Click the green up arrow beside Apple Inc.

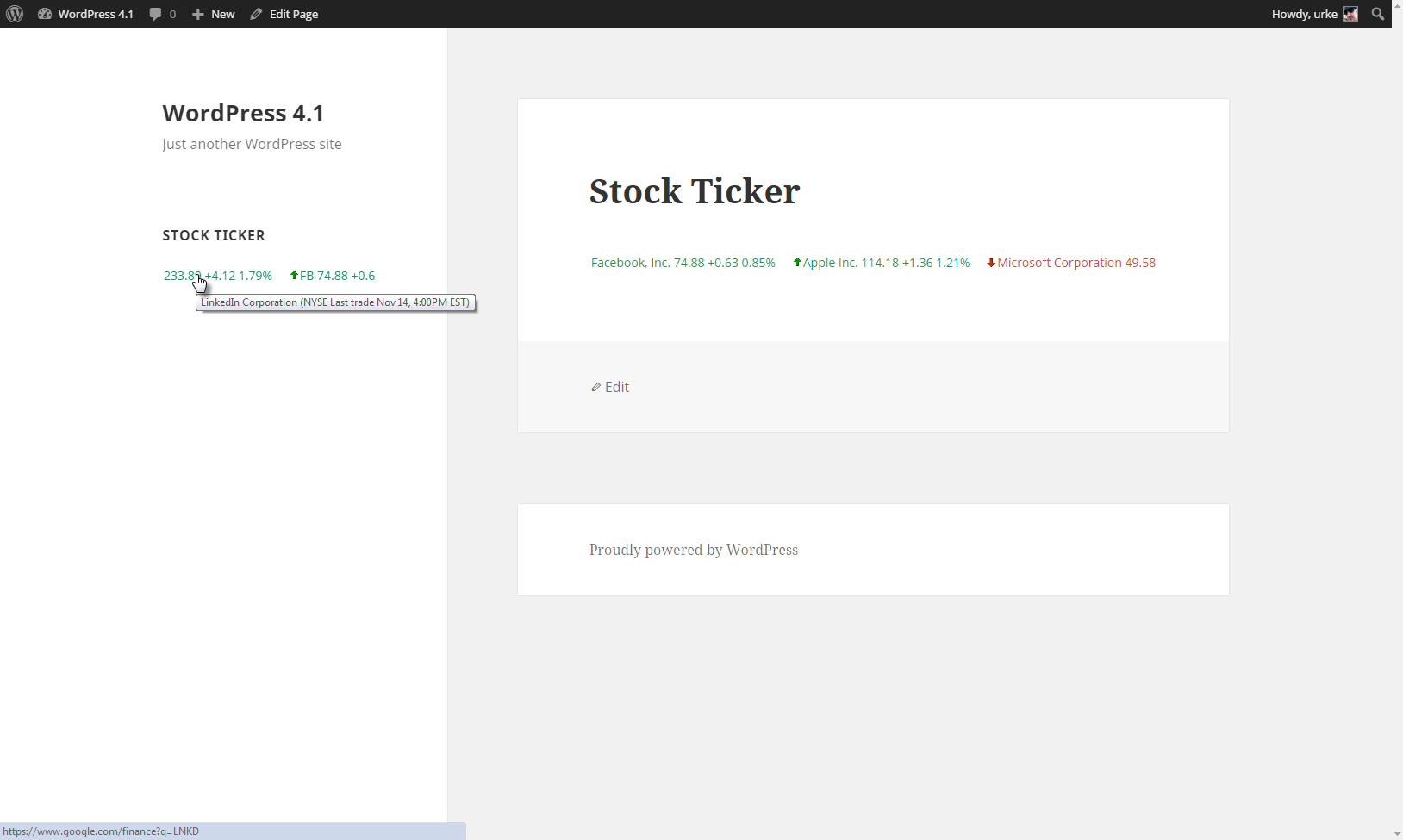(x=797, y=263)
